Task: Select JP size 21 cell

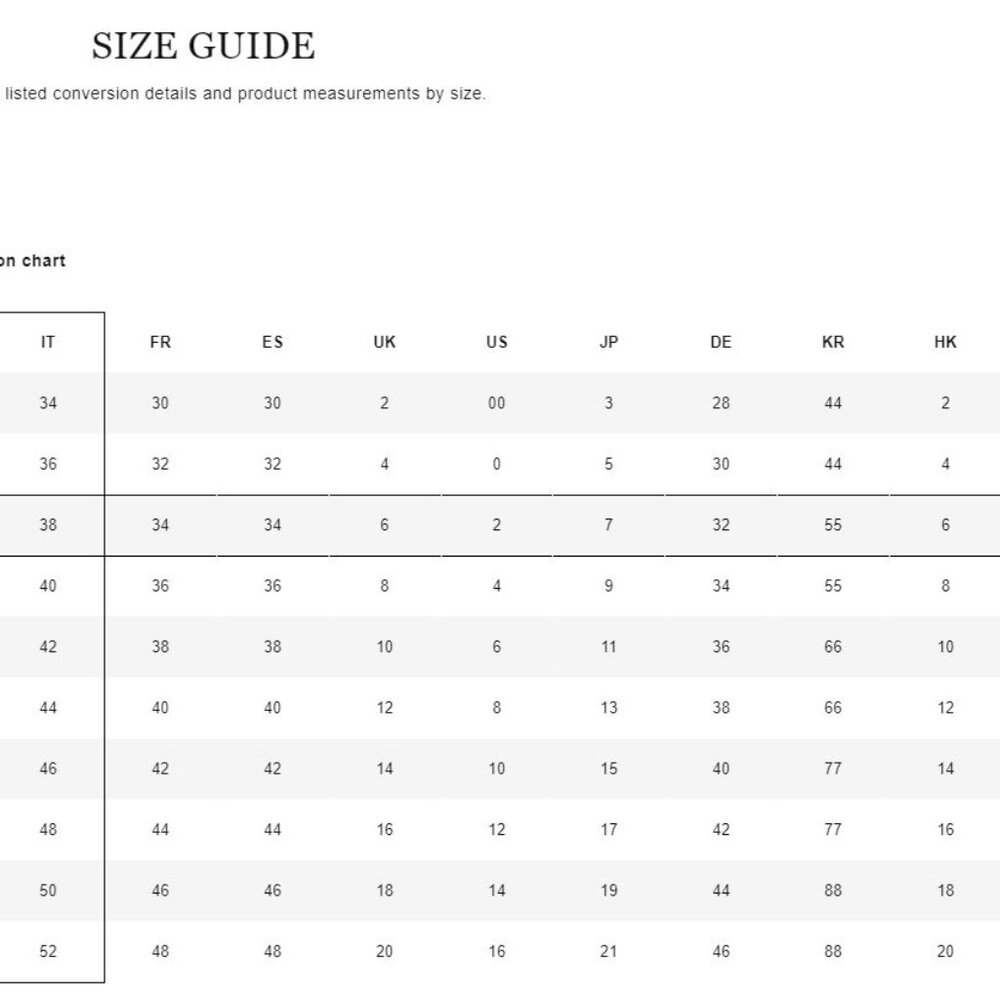Action: click(x=609, y=952)
